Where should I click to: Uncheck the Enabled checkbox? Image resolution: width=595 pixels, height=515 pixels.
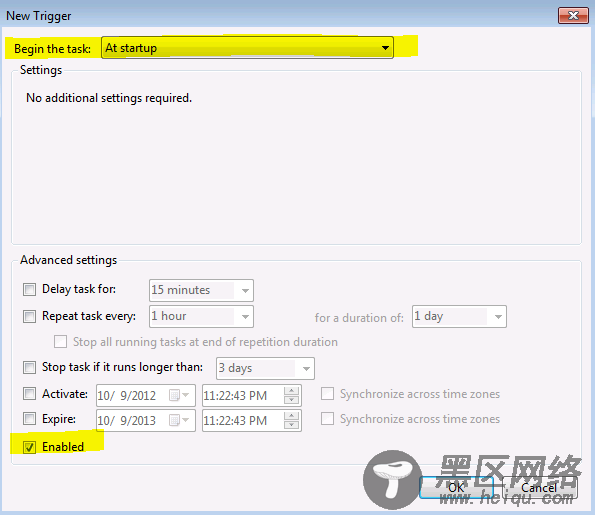(29, 447)
